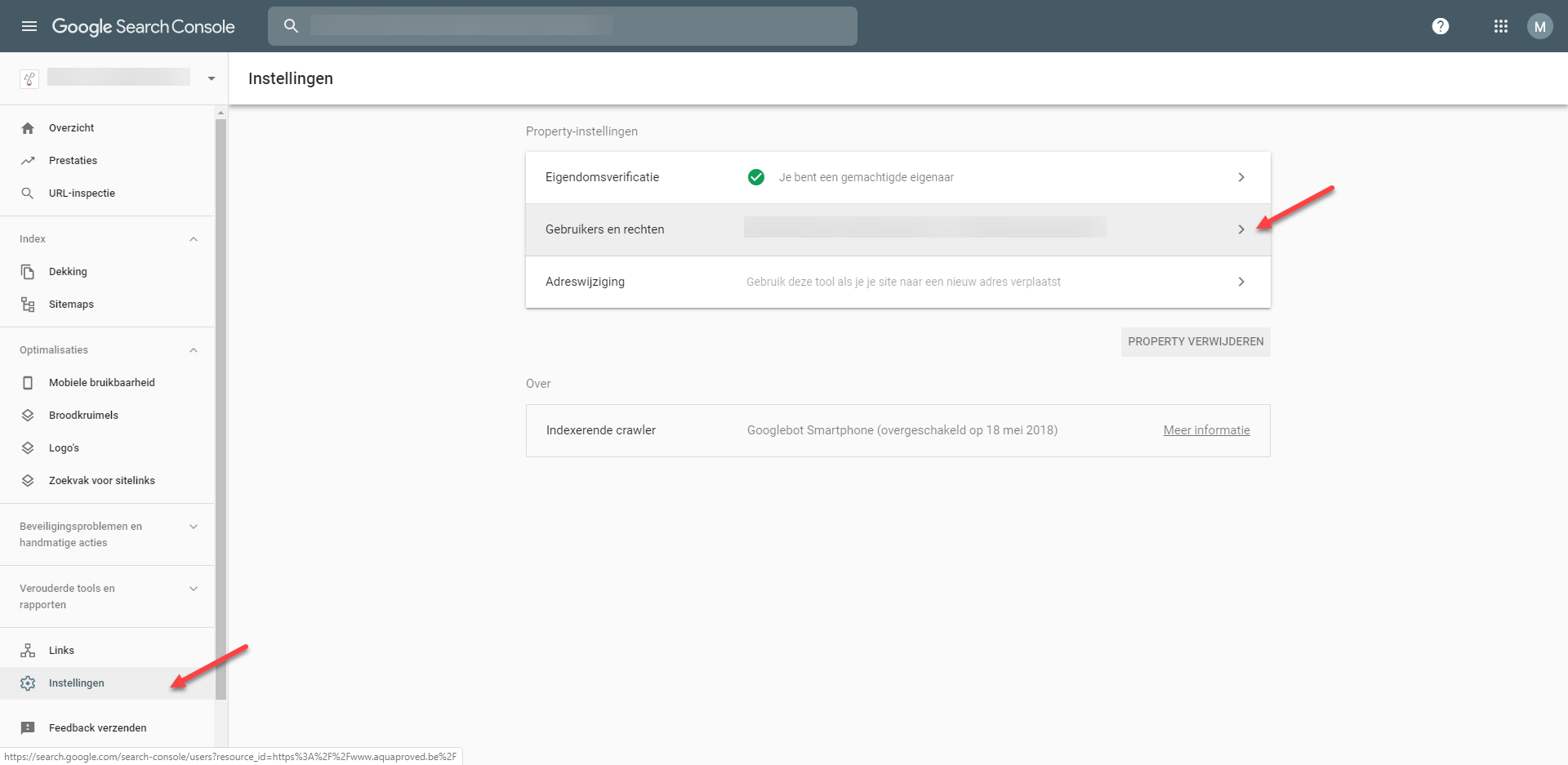Click the Googlebot Smartphone crawler text
This screenshot has height=765, width=1568.
point(902,430)
